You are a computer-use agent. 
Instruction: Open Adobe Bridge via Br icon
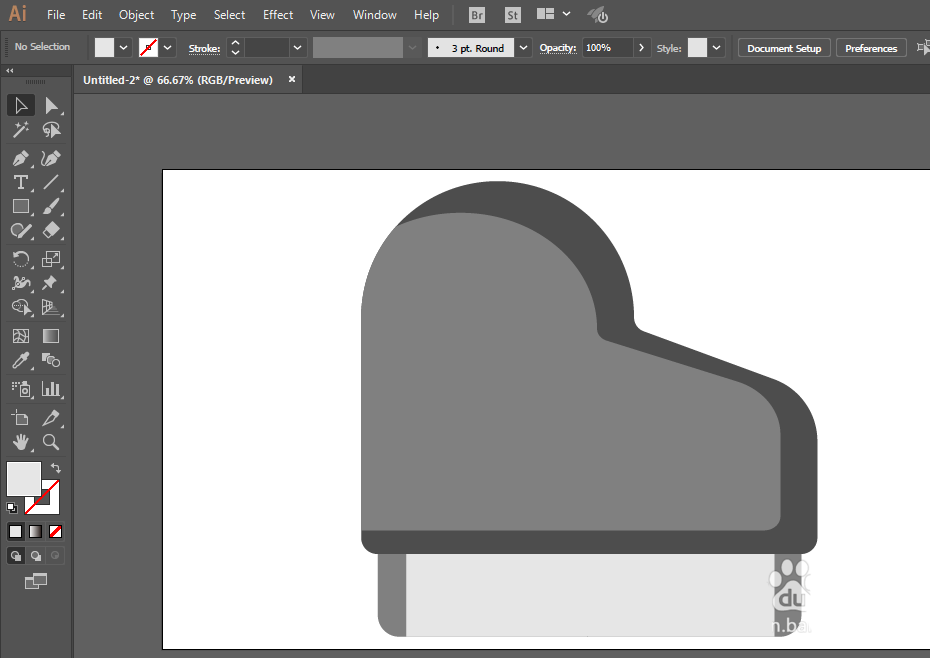point(477,15)
